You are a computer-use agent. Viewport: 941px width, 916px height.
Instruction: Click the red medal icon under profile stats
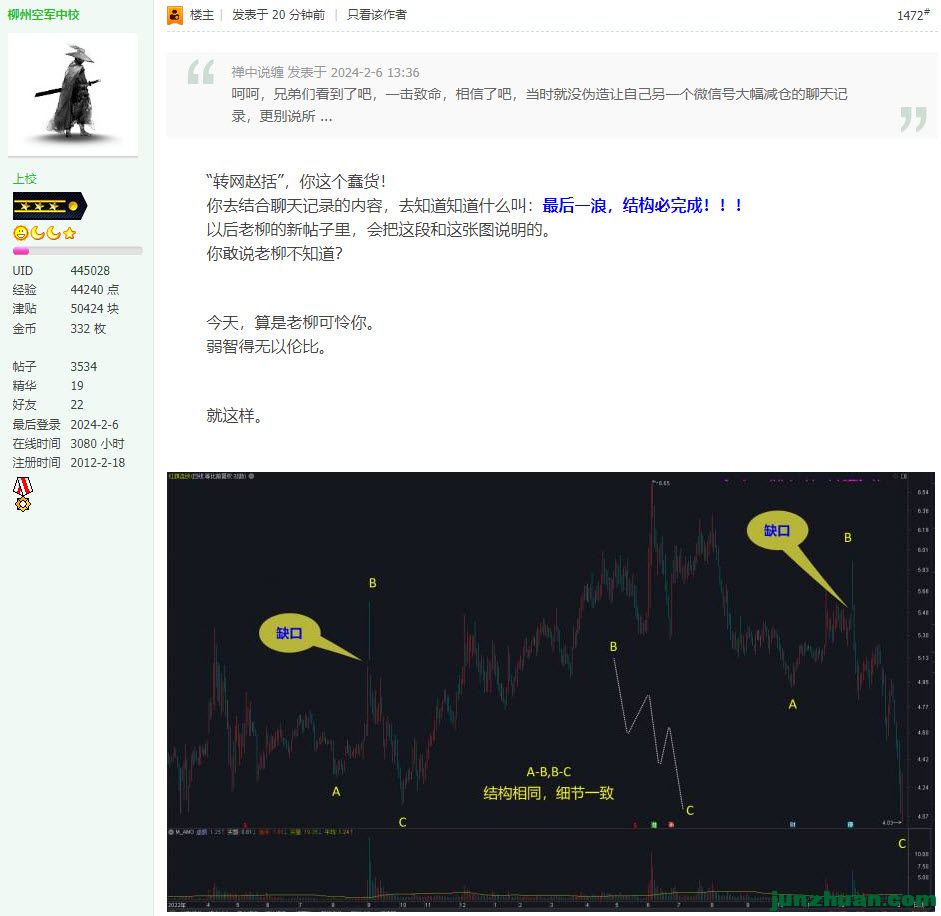[22, 493]
